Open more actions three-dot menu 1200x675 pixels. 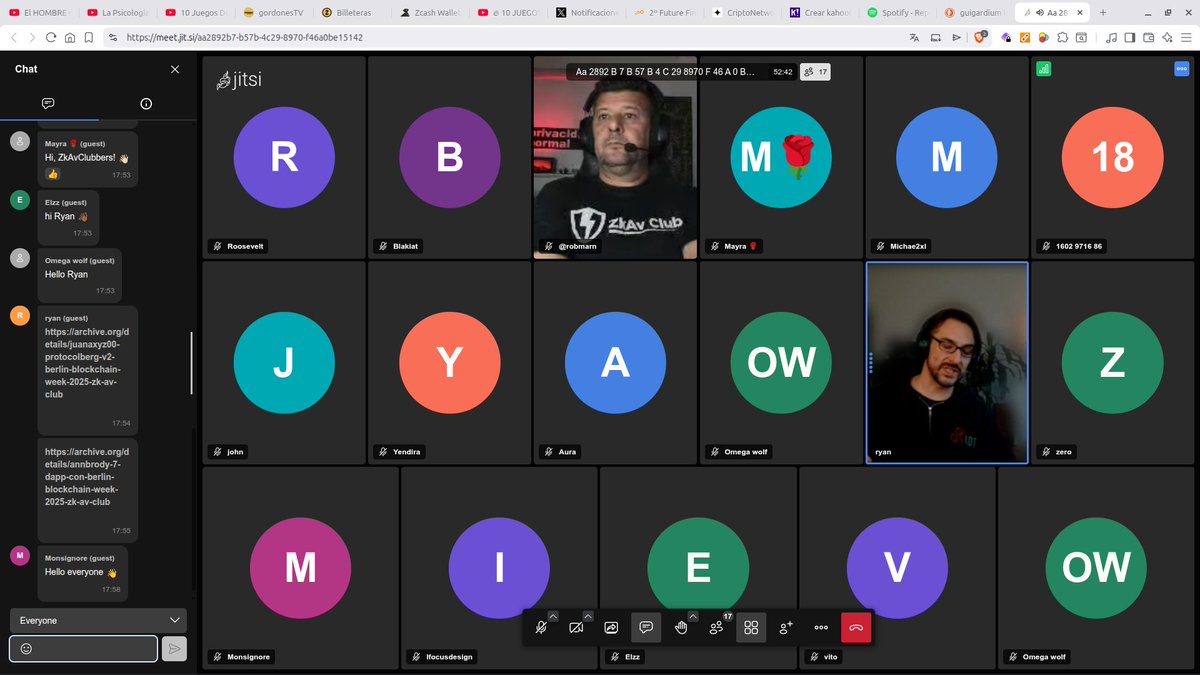821,627
